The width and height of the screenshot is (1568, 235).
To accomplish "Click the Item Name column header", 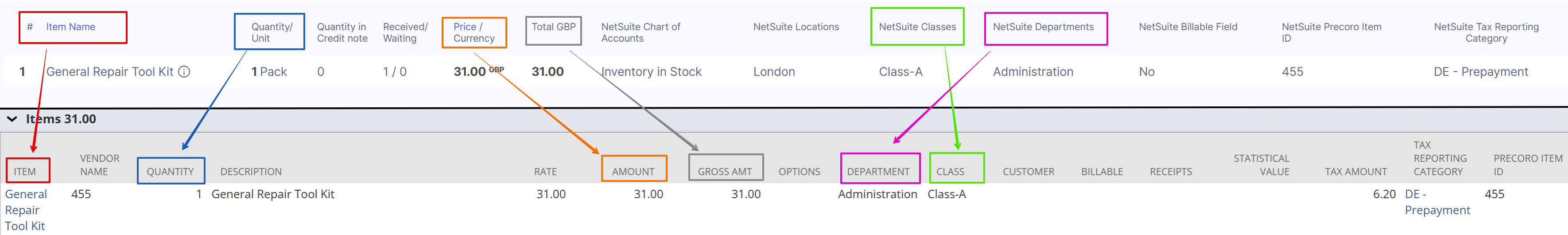I will (70, 27).
